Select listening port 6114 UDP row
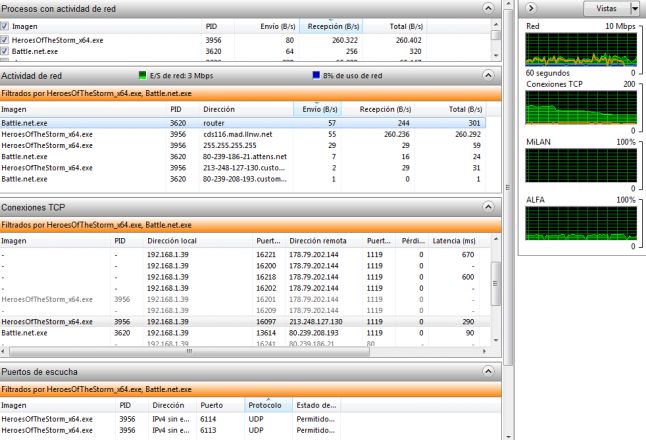The height and width of the screenshot is (440, 646). coord(170,419)
